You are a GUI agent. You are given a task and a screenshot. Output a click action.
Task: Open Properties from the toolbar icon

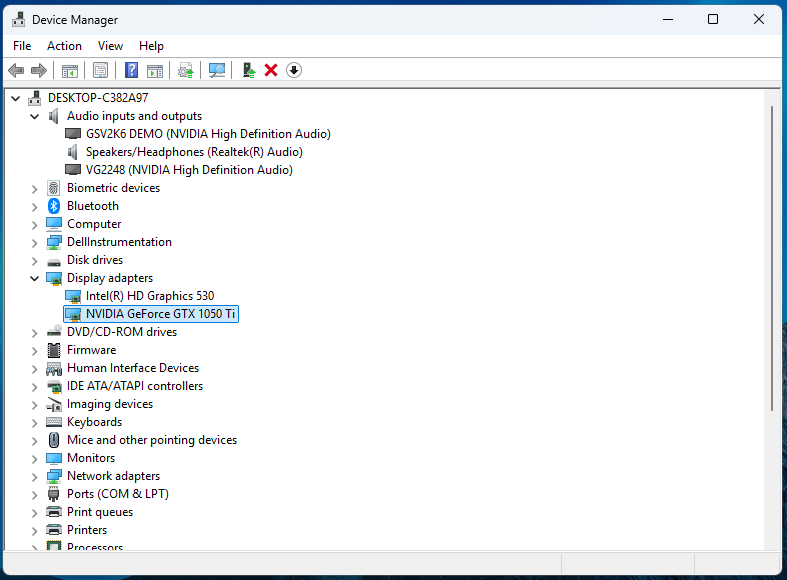coord(100,70)
